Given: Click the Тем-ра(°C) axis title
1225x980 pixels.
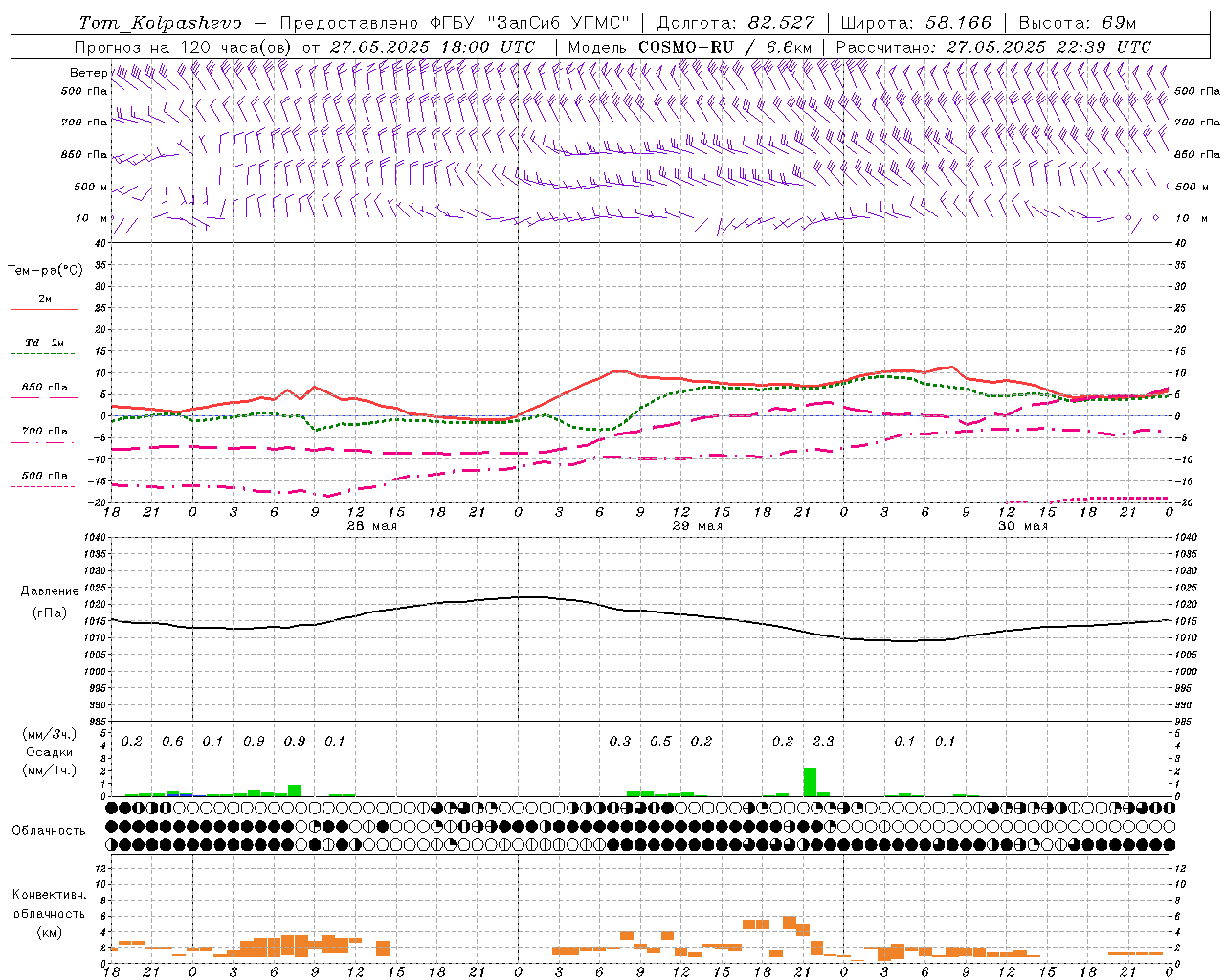Looking at the screenshot, I should (x=45, y=271).
